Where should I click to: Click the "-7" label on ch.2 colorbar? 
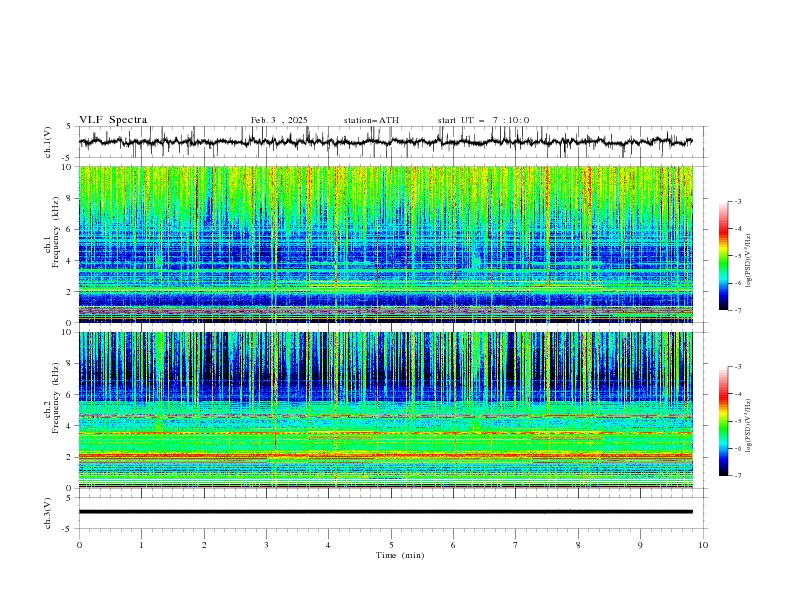coord(737,476)
